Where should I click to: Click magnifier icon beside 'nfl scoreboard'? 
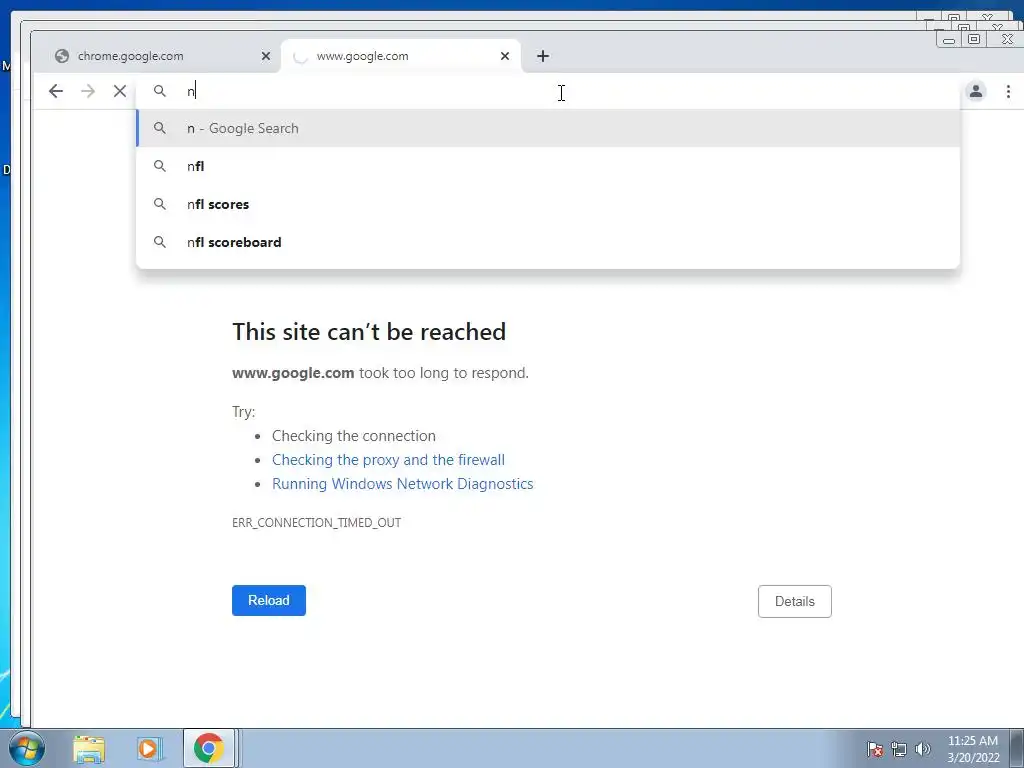click(x=159, y=242)
